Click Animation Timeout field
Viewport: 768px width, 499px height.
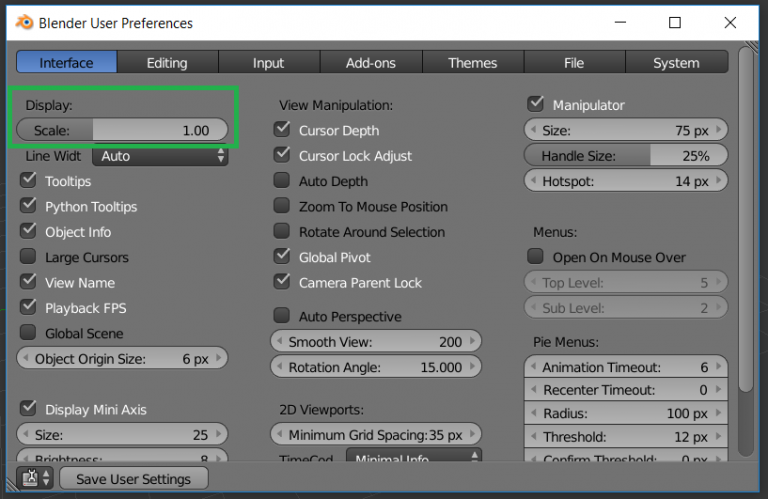(626, 367)
